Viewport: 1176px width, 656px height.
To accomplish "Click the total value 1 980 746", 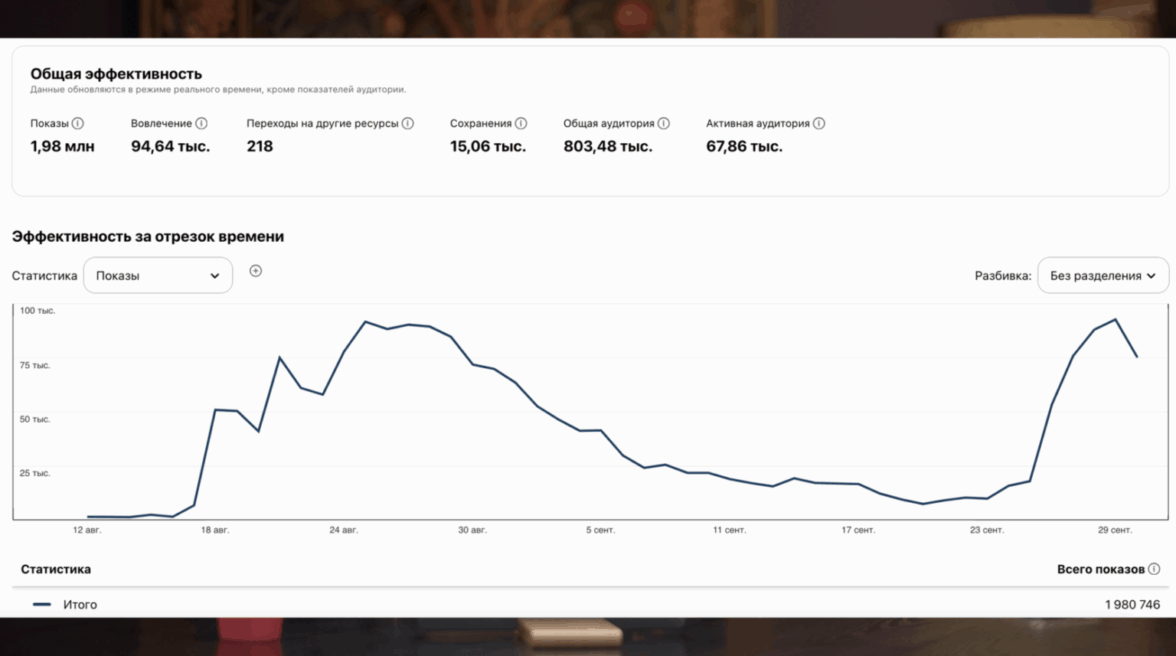I will tap(1132, 605).
